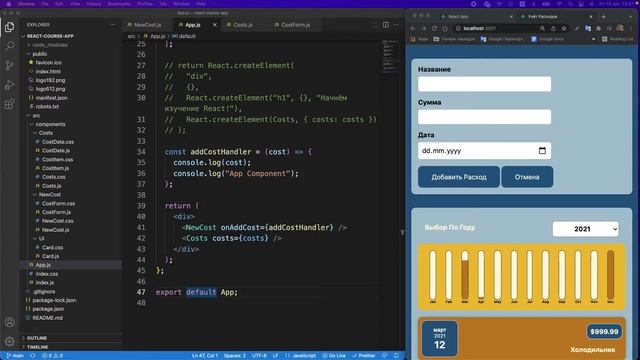Open Card.js in the Explorer tree

pos(50,256)
